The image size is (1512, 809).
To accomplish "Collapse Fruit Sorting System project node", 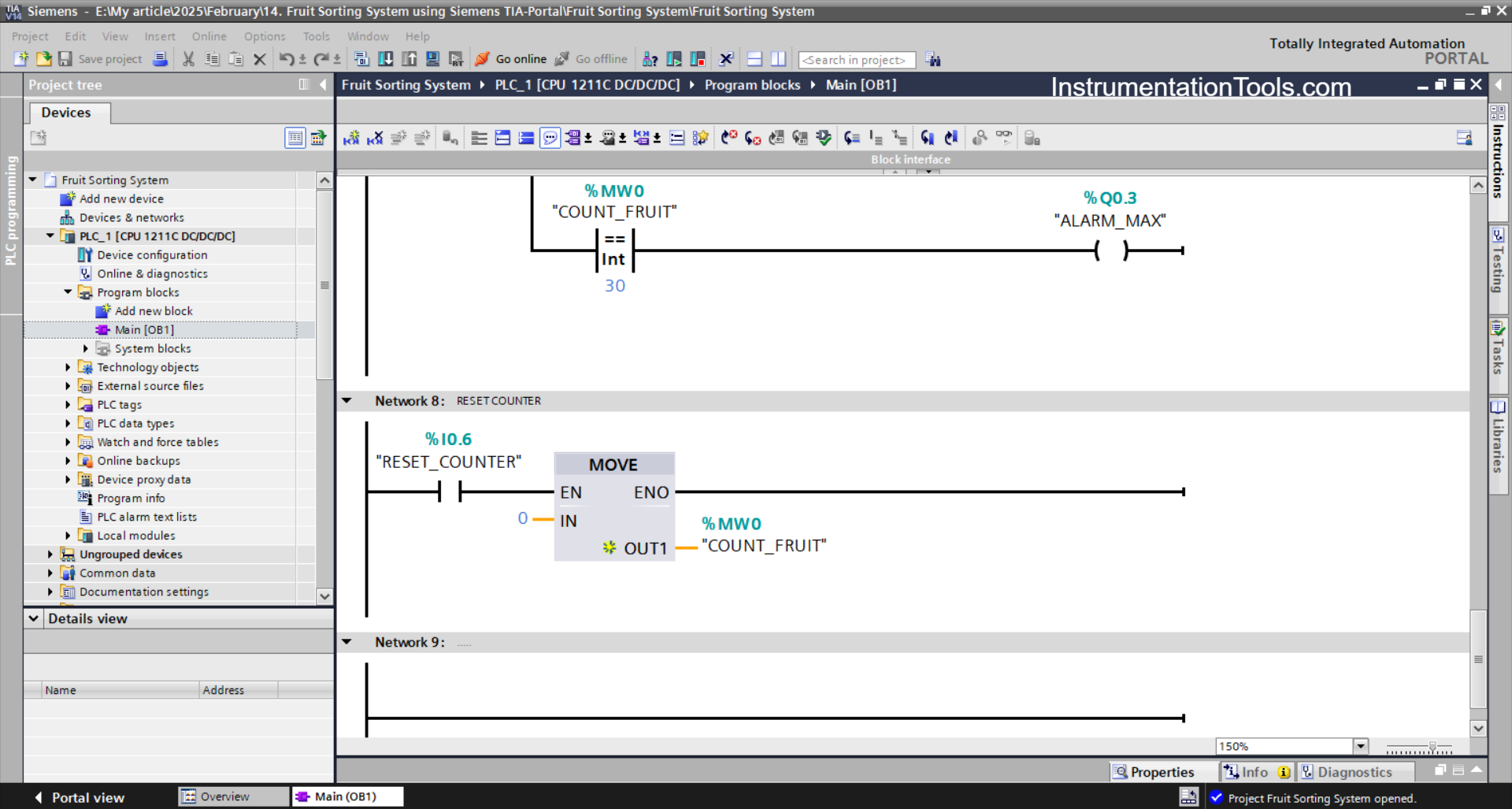I will 33,180.
